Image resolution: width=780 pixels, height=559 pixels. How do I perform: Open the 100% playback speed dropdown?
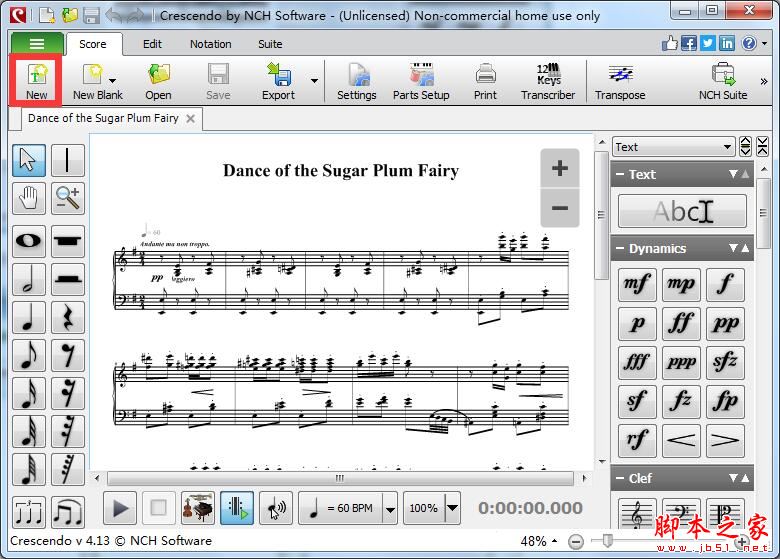click(x=452, y=508)
